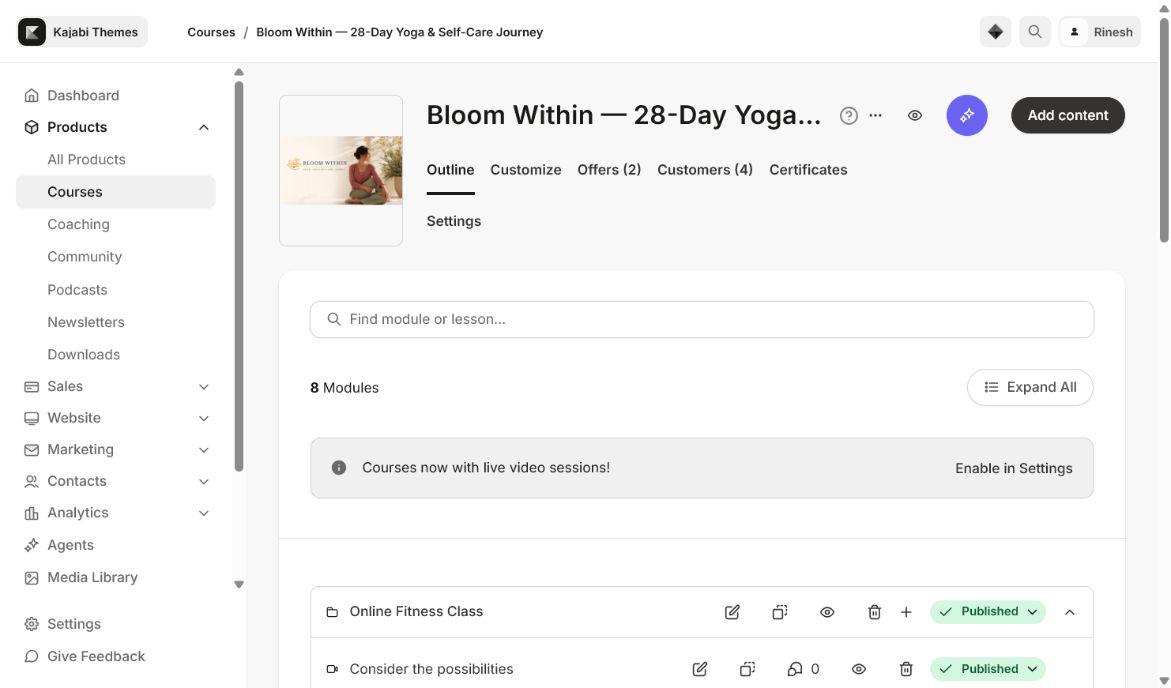Open the Customers (4) tab
The width and height of the screenshot is (1171, 688).
click(705, 170)
